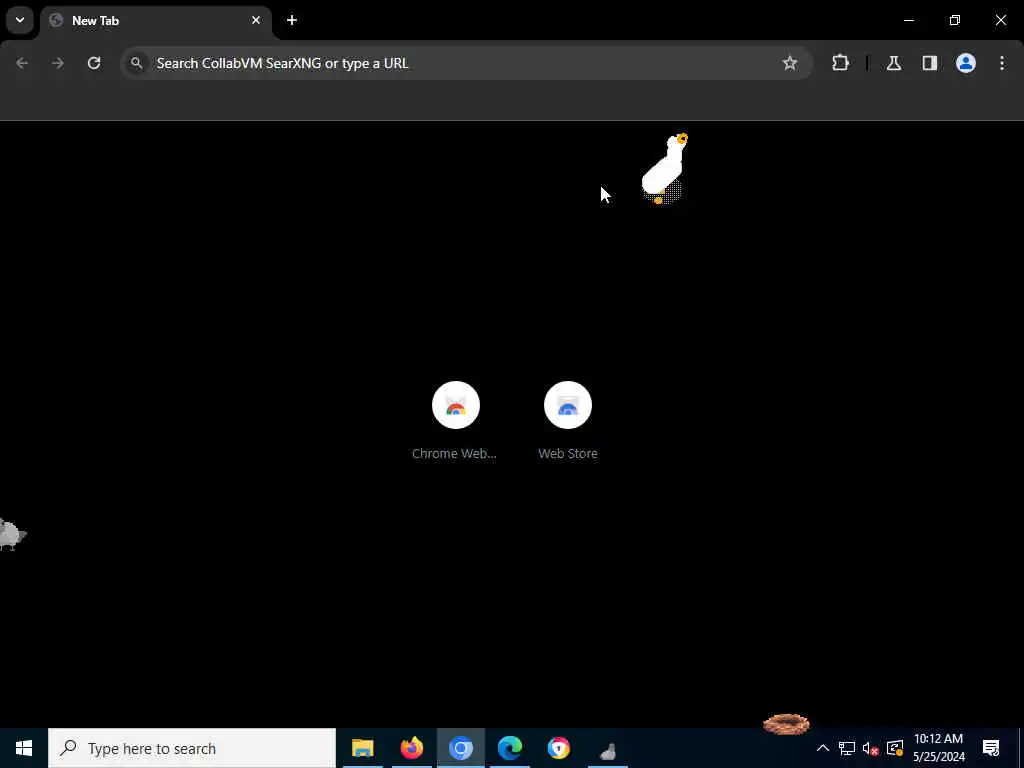Click the white desktop goose
The height and width of the screenshot is (768, 1024).
(665, 169)
